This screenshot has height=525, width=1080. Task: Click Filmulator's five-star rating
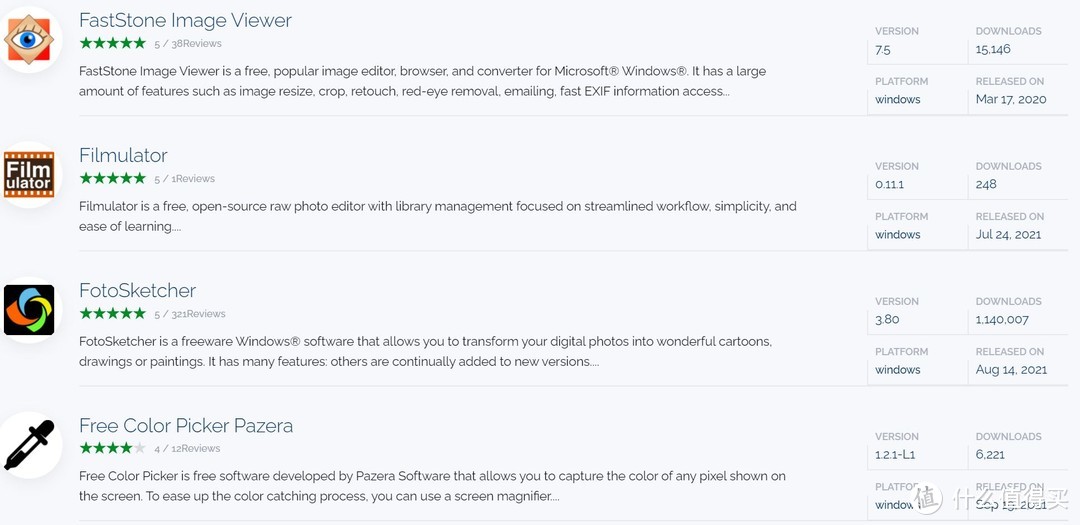coord(112,178)
